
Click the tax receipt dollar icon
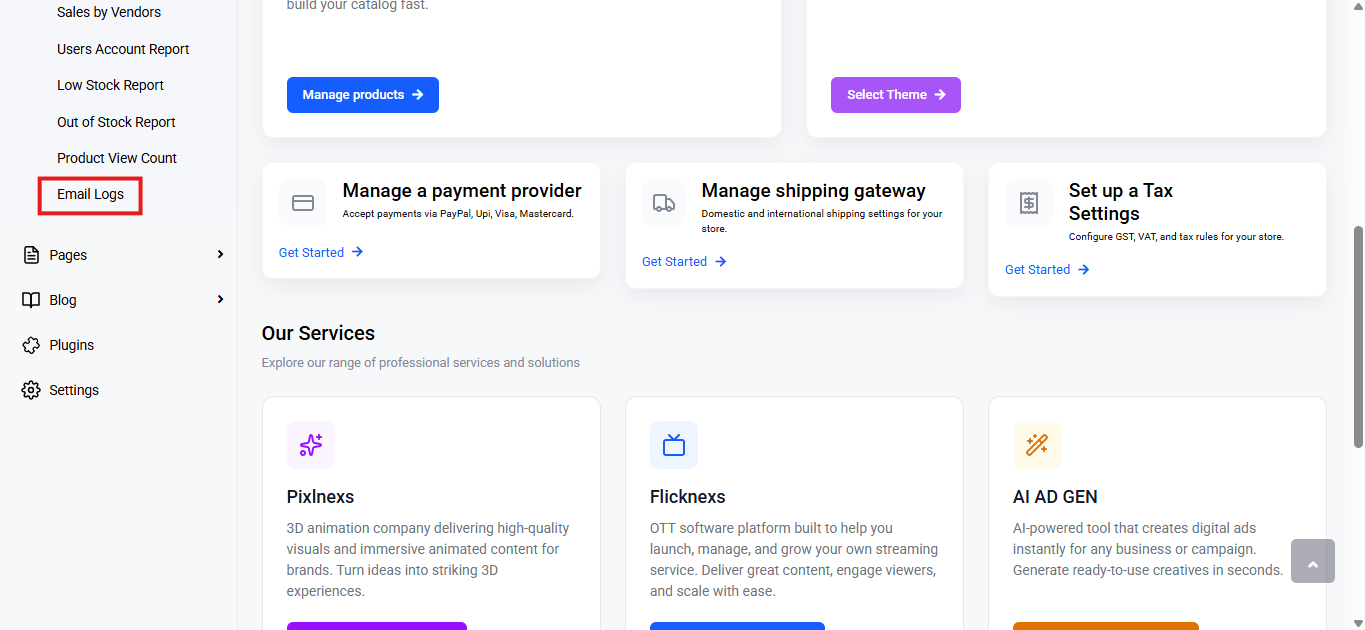click(x=1029, y=203)
